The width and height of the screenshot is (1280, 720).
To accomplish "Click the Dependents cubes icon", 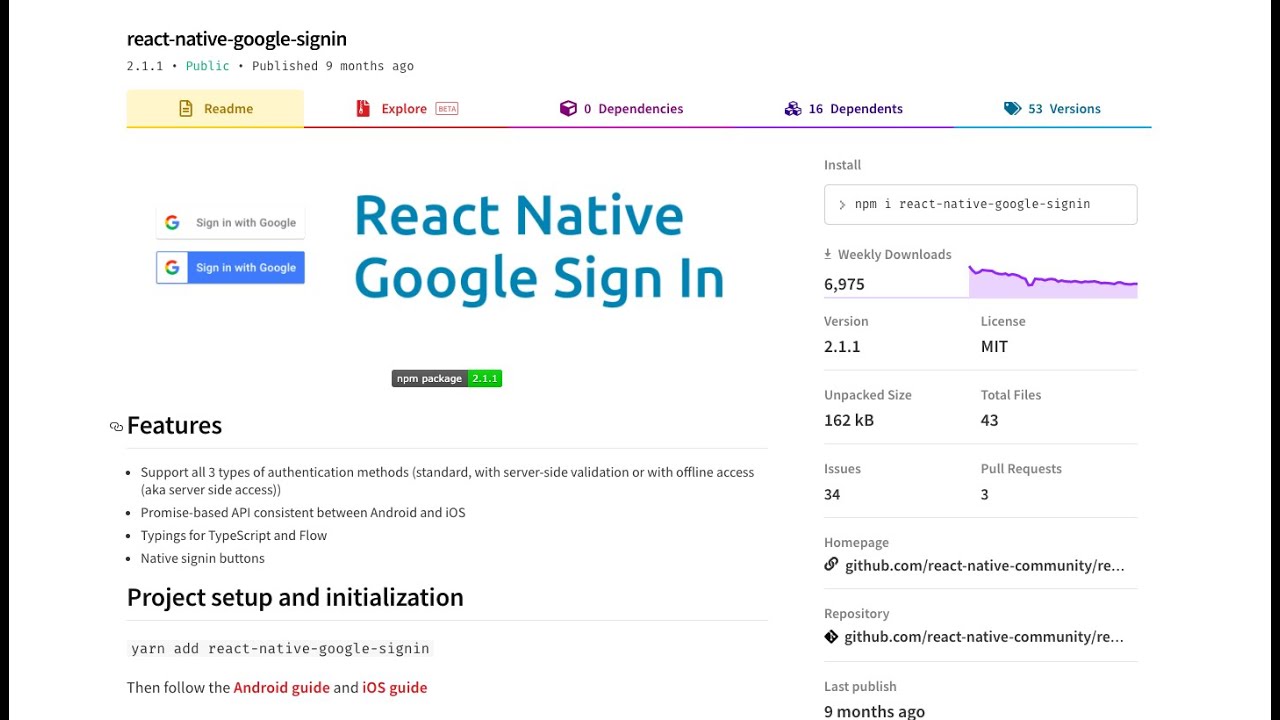I will pos(793,109).
